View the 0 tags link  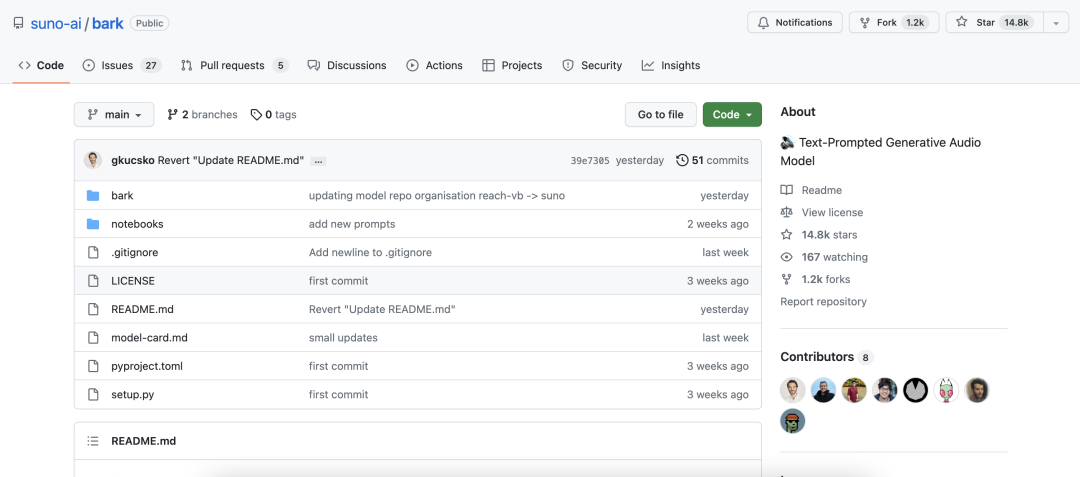(273, 115)
